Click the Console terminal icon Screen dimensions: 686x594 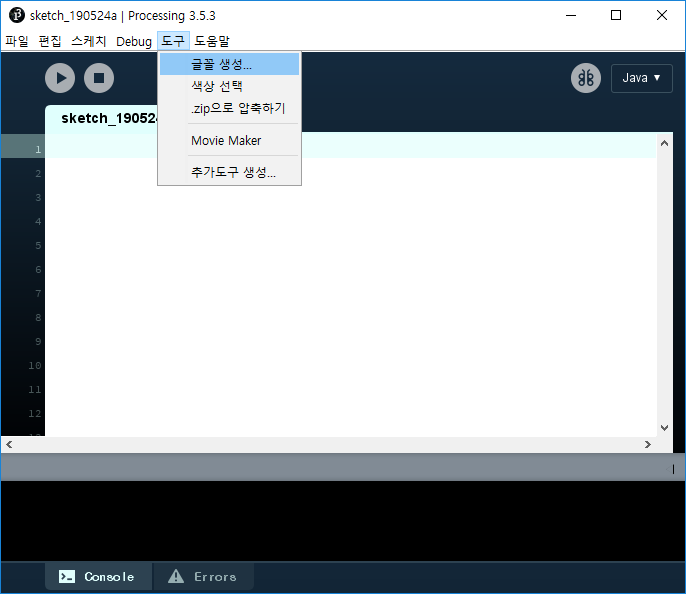[67, 577]
